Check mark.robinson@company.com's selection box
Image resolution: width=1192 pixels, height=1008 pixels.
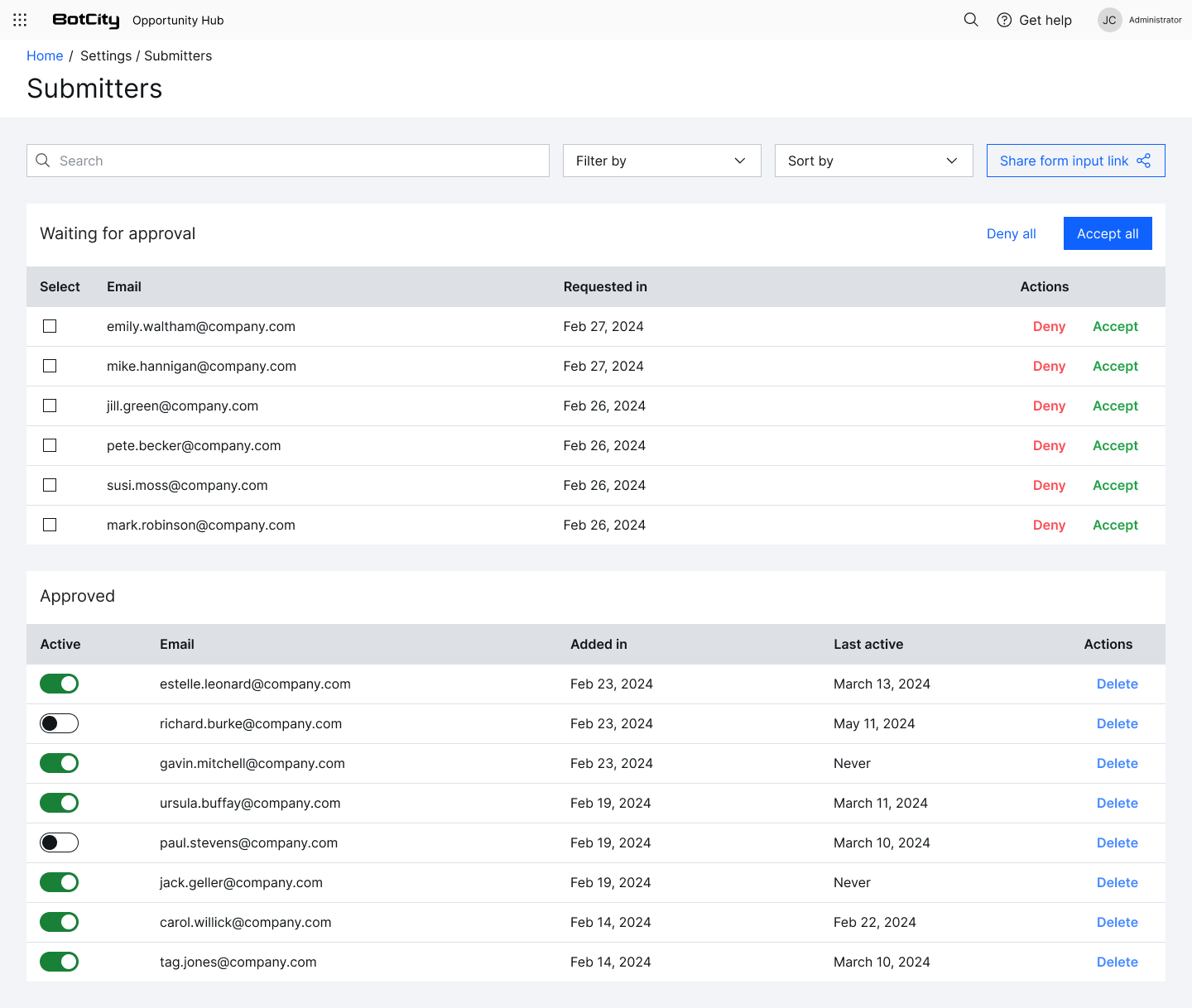[49, 525]
